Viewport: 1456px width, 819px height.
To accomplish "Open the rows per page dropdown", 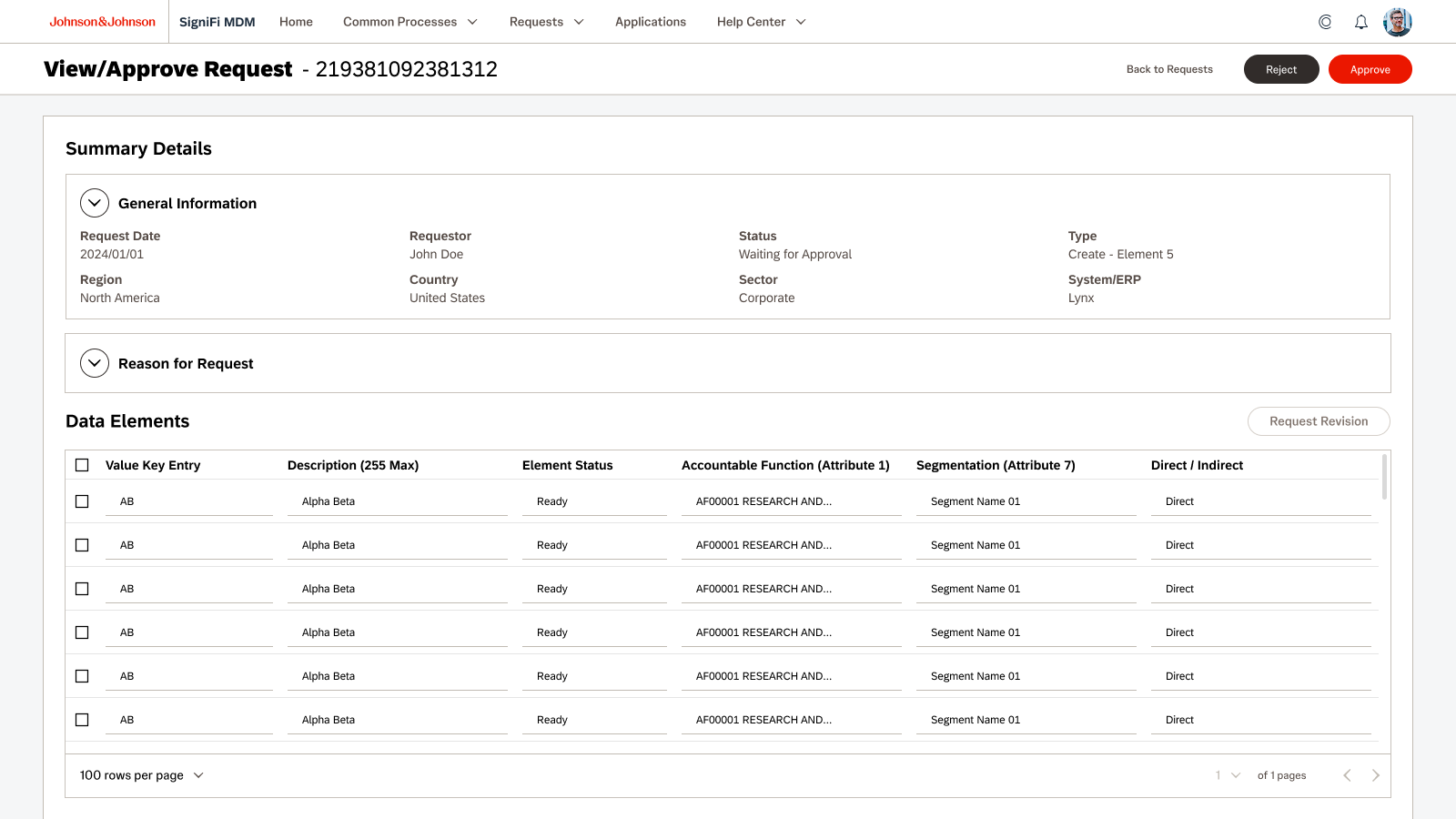I will coord(142,775).
